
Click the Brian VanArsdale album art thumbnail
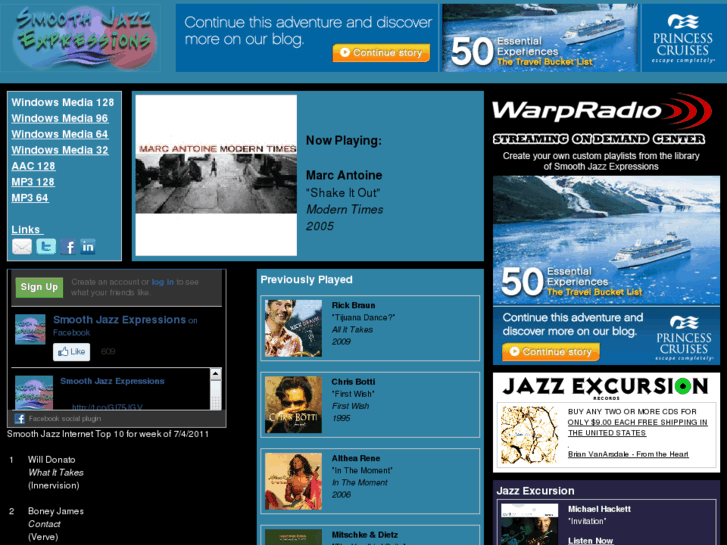[529, 435]
